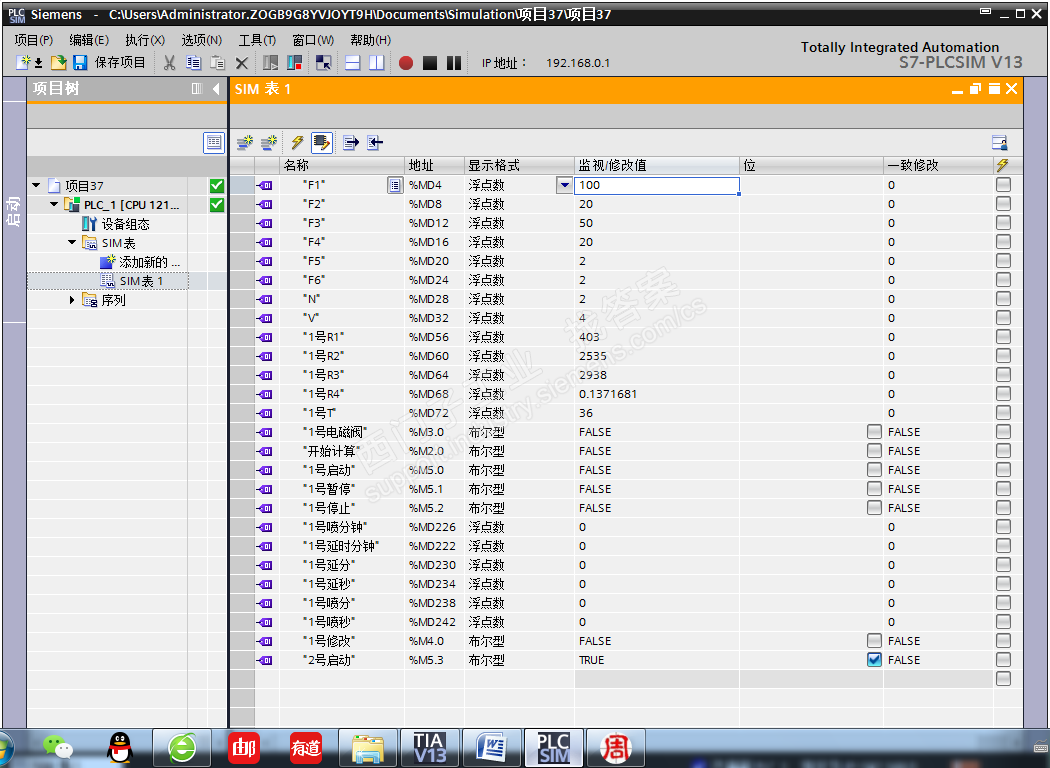Viewport: 1050px width, 768px height.
Task: Select 添加新的 SIM table item
Action: point(149,262)
